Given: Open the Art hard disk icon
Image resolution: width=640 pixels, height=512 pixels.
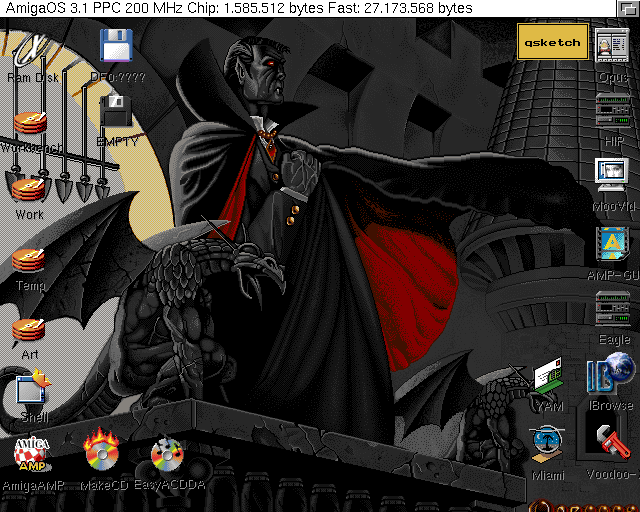Looking at the screenshot, I should click(x=29, y=330).
